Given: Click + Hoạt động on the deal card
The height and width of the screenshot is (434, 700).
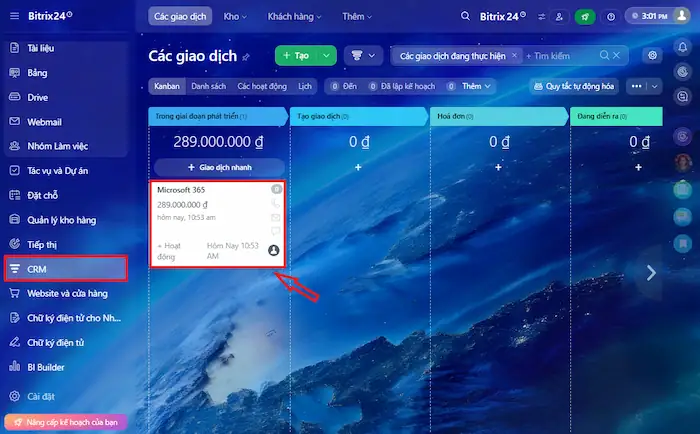Looking at the screenshot, I should coord(169,251).
